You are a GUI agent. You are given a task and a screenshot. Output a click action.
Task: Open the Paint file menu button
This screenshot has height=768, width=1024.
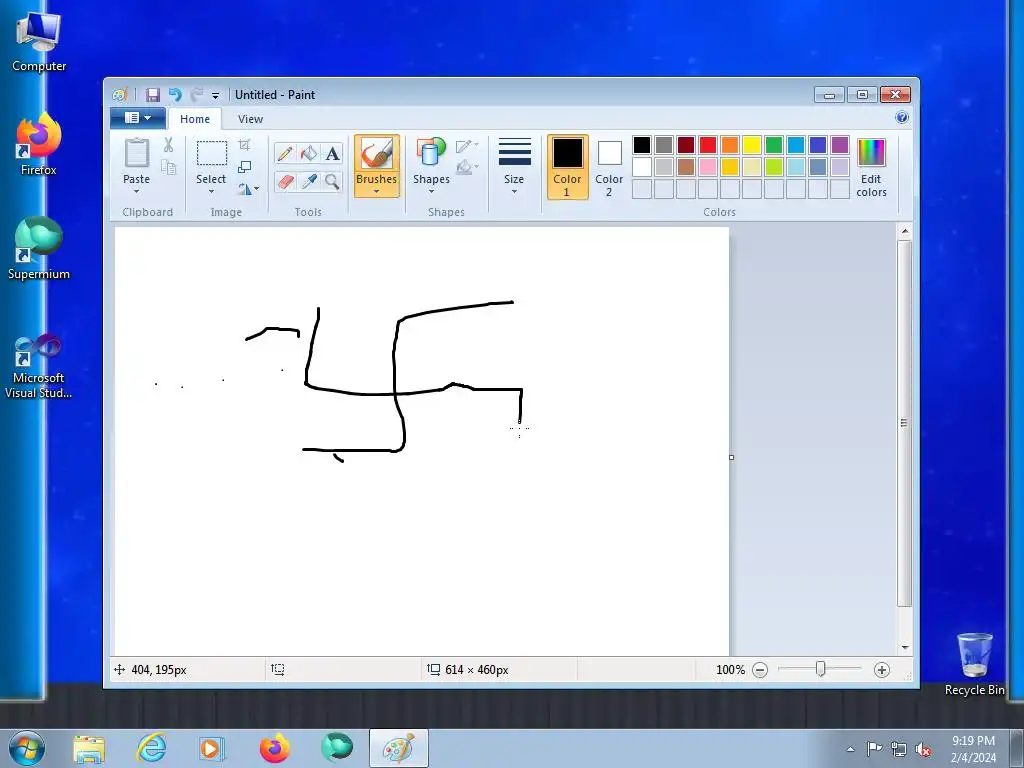[x=137, y=118]
